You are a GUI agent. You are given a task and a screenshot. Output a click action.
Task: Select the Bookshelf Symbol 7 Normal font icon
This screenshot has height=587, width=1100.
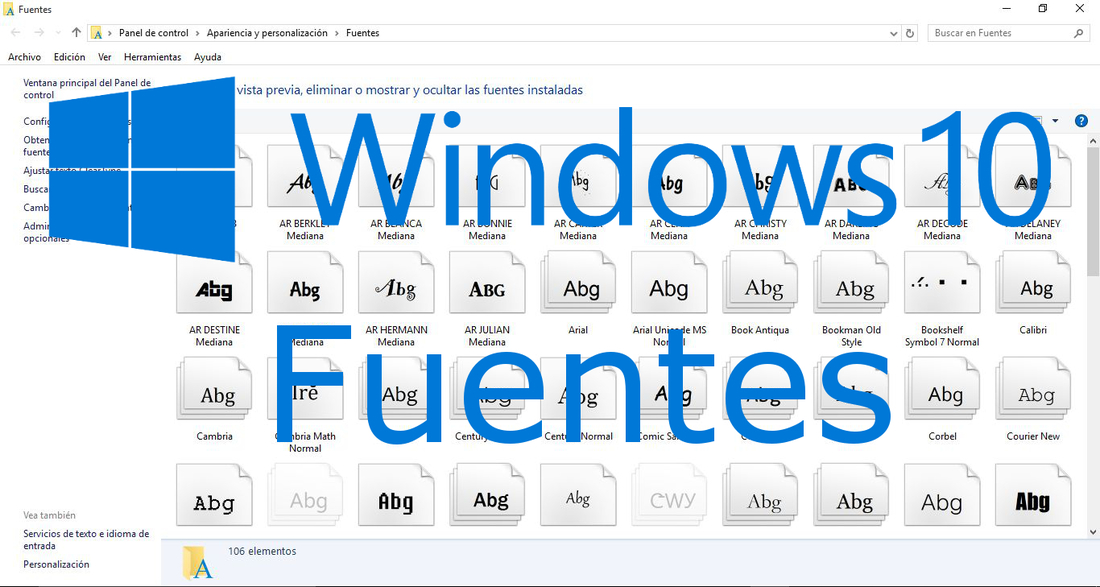[x=942, y=283]
